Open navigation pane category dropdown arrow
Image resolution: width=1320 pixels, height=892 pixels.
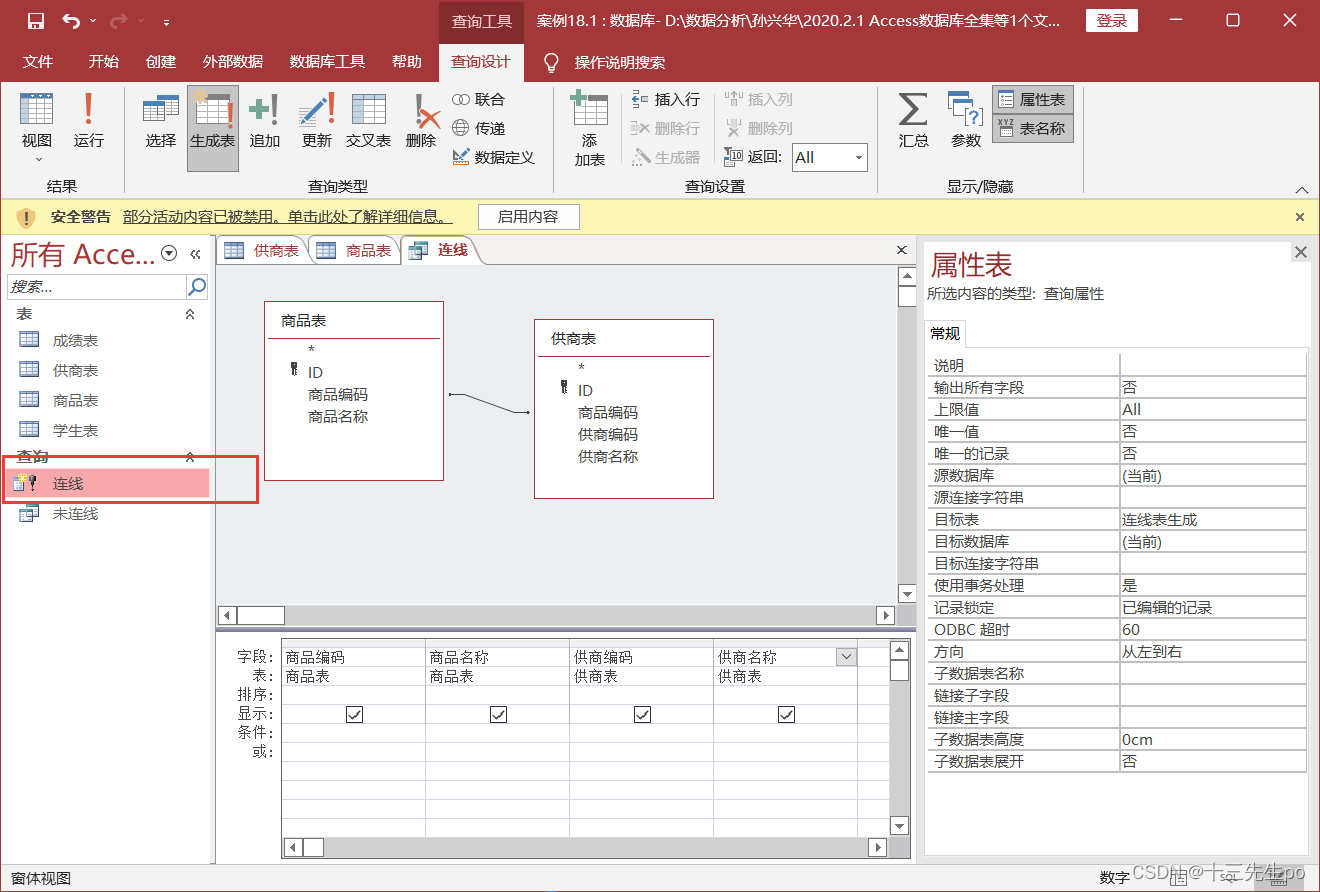tap(169, 254)
